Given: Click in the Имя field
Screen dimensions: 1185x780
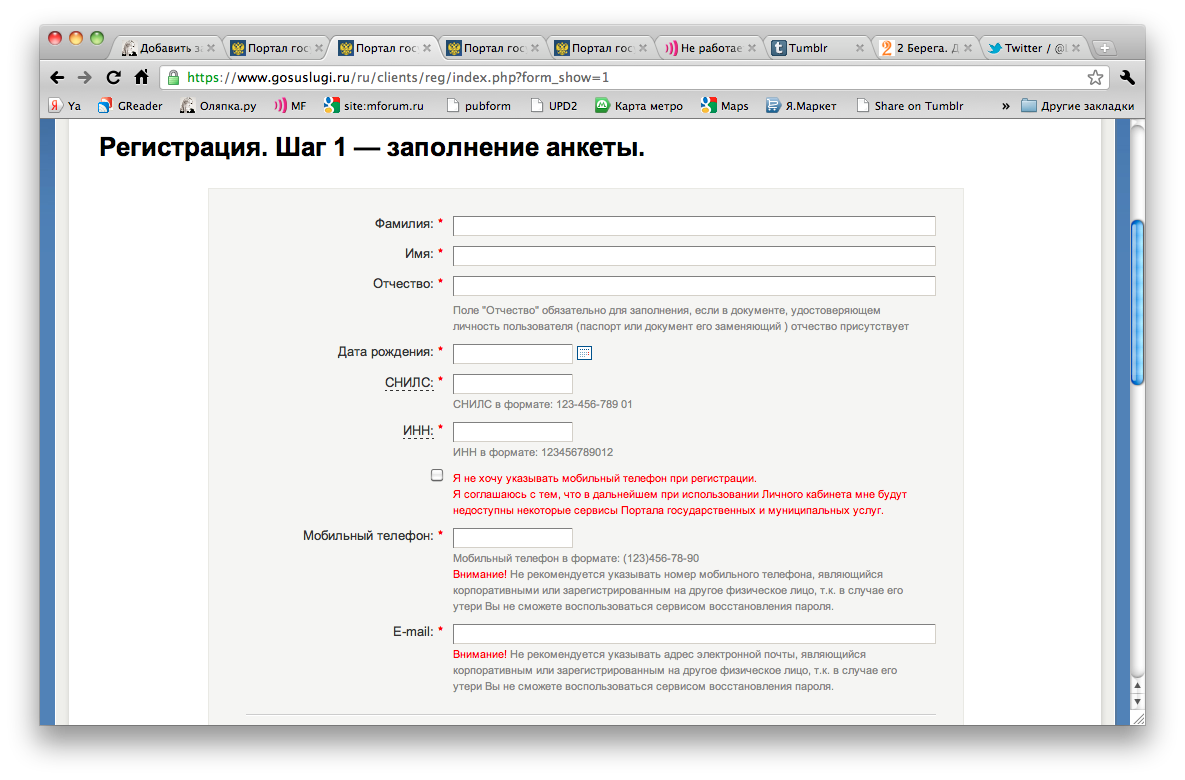Looking at the screenshot, I should point(694,256).
